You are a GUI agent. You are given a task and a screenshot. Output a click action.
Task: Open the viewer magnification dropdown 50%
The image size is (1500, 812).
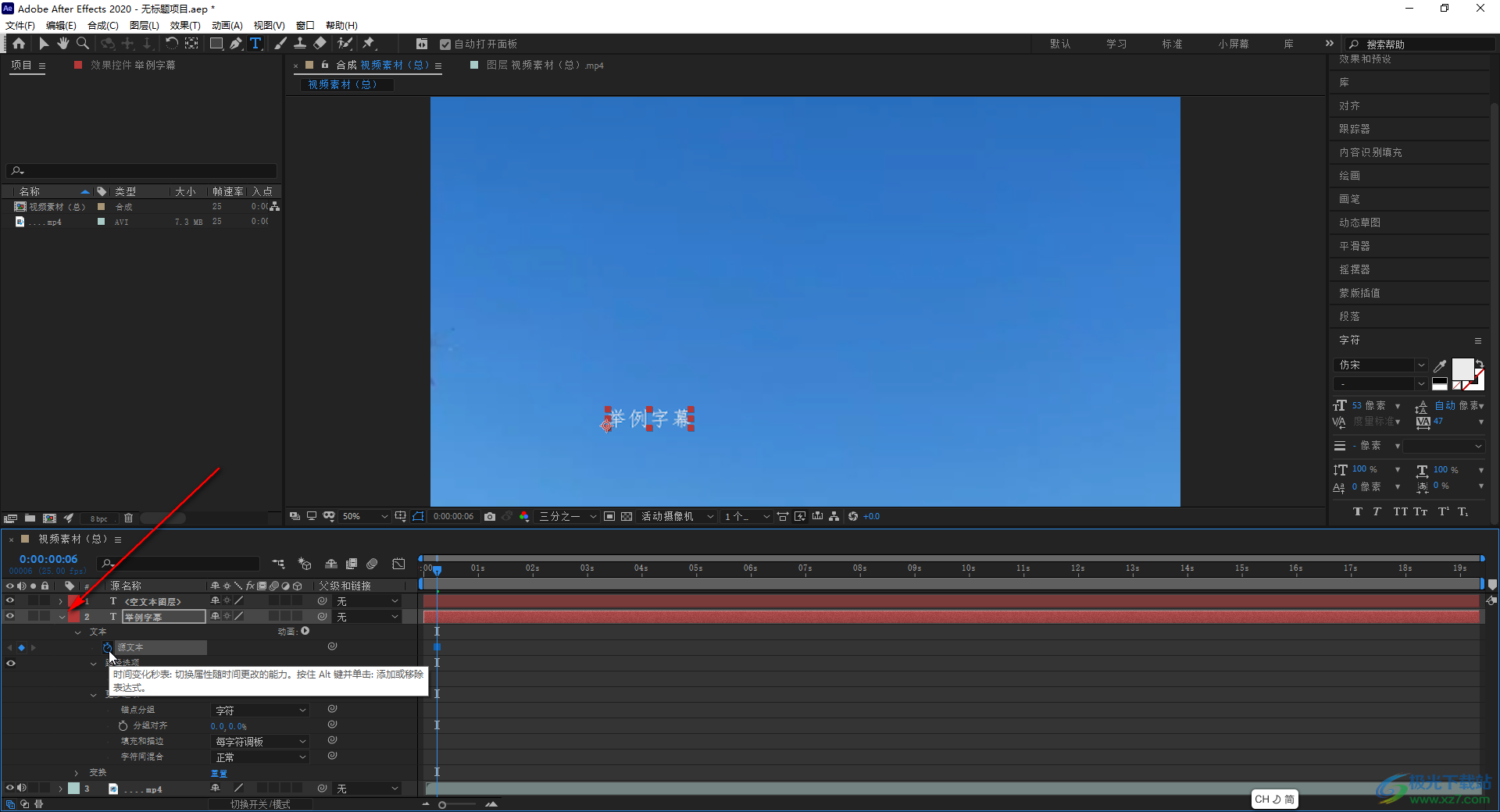(x=365, y=516)
